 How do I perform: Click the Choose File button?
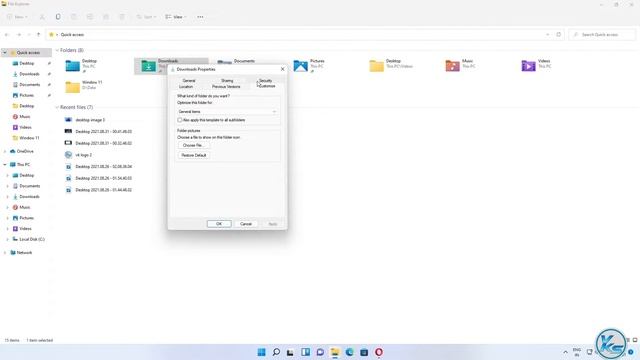(193, 145)
